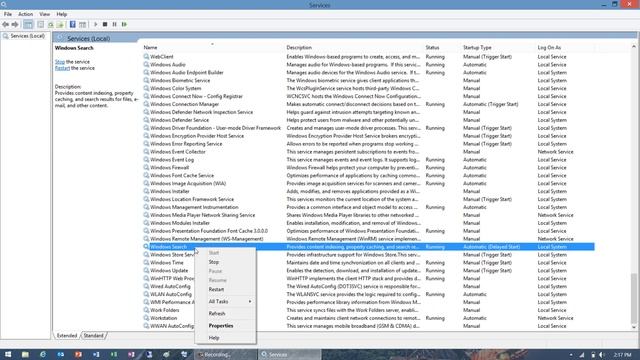Toggle the Show/Hide Action Pane toolbar icon
The height and width of the screenshot is (360, 640).
pyautogui.click(x=82, y=24)
